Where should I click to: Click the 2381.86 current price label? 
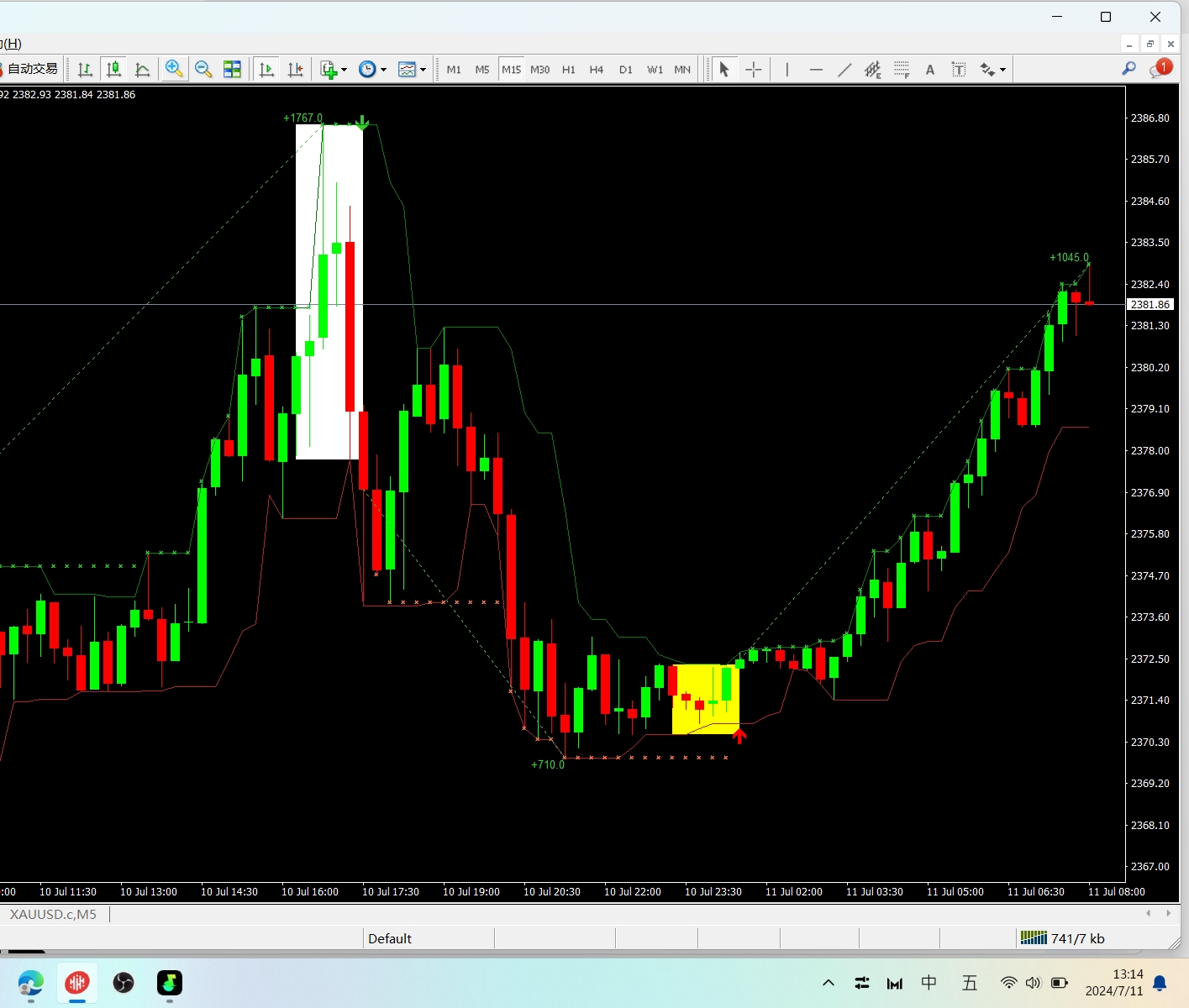pyautogui.click(x=1150, y=305)
